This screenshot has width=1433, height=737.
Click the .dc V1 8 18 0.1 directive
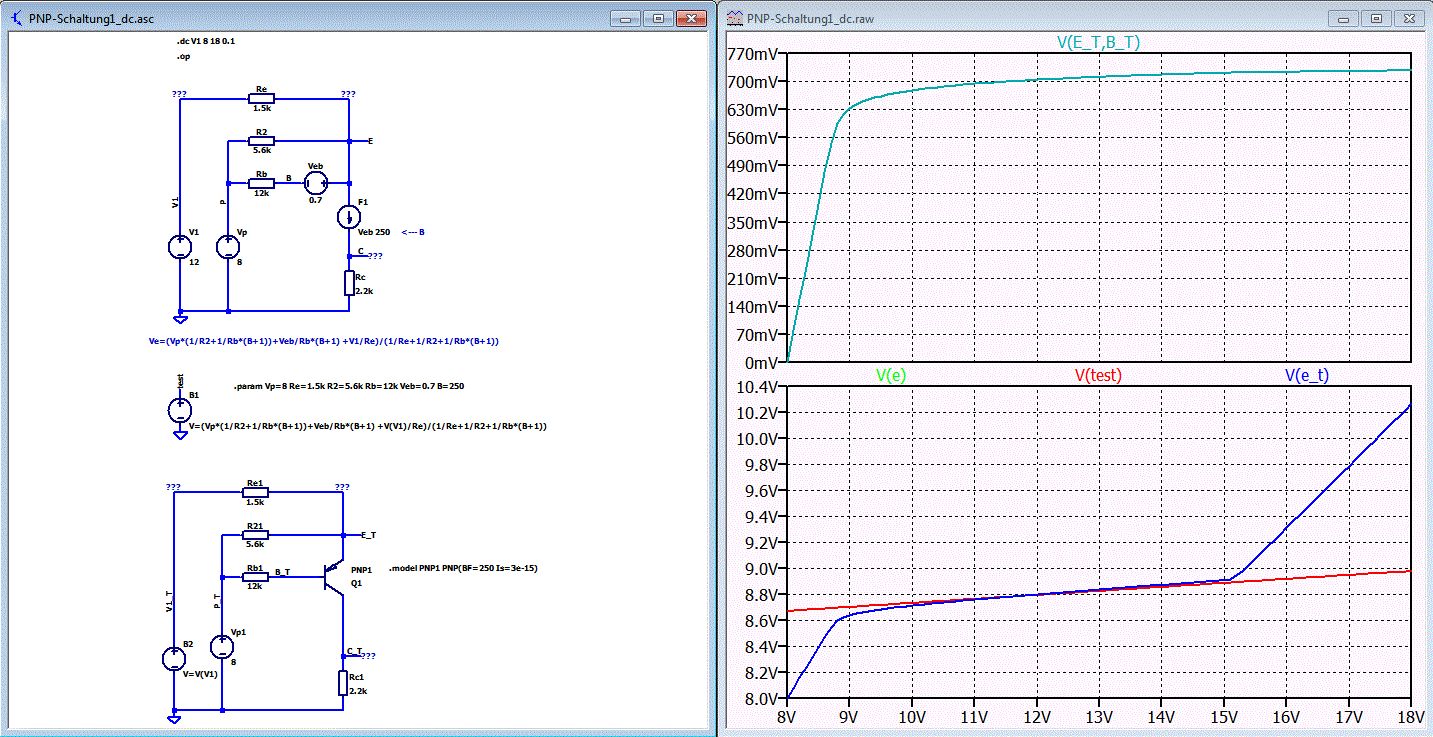tap(205, 41)
